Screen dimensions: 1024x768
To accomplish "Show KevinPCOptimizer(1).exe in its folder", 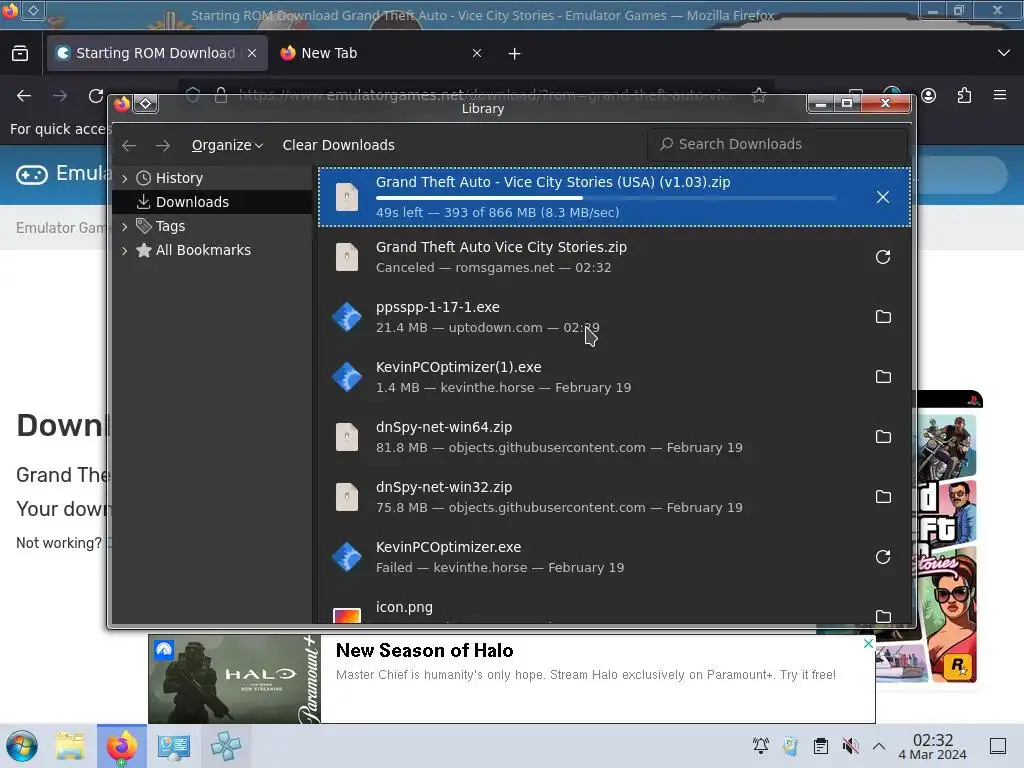I will (882, 377).
